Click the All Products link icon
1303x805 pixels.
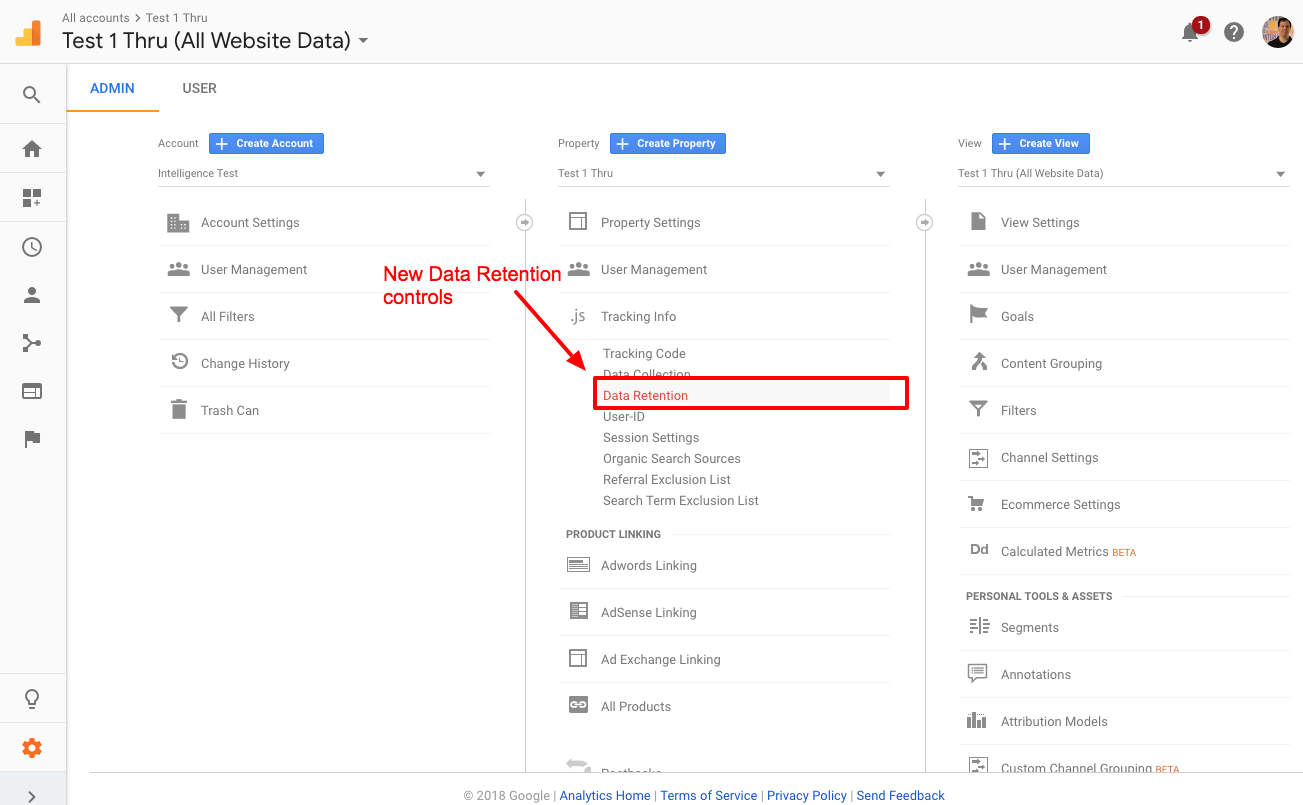578,705
